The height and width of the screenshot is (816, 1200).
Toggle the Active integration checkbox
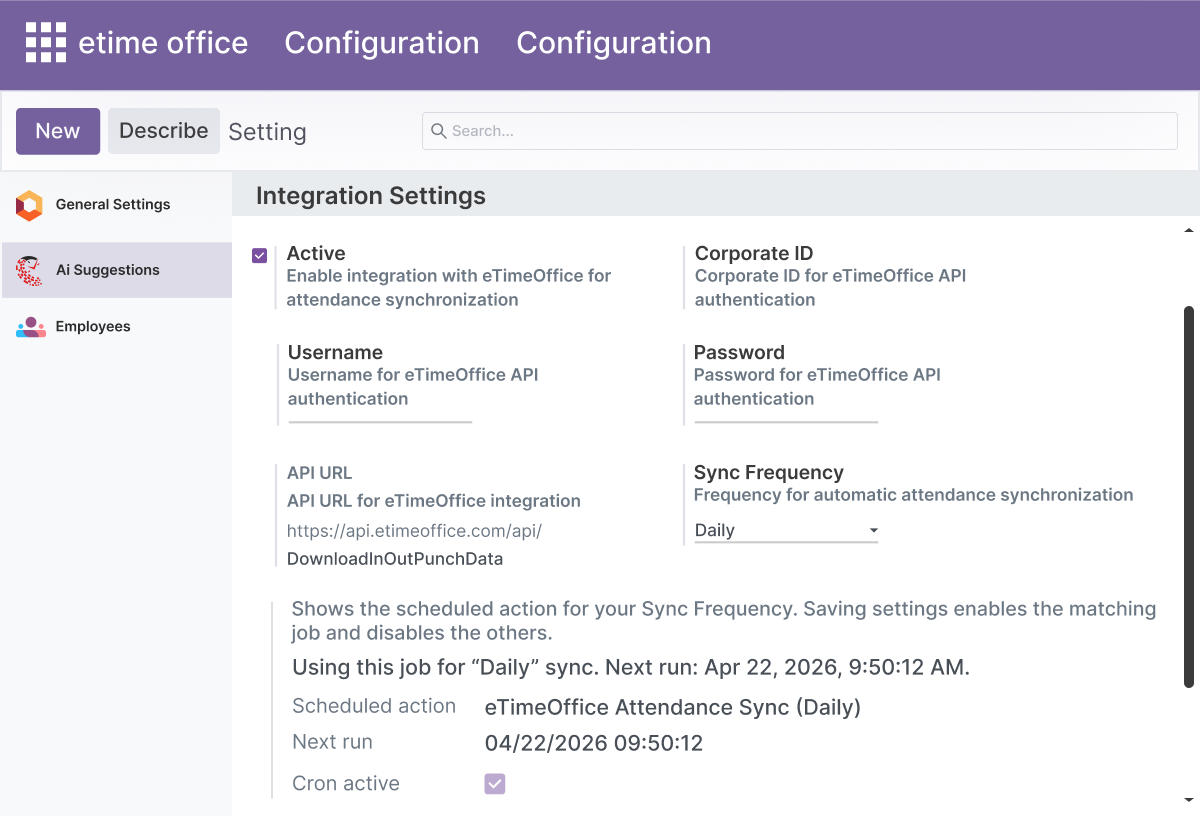pos(260,255)
